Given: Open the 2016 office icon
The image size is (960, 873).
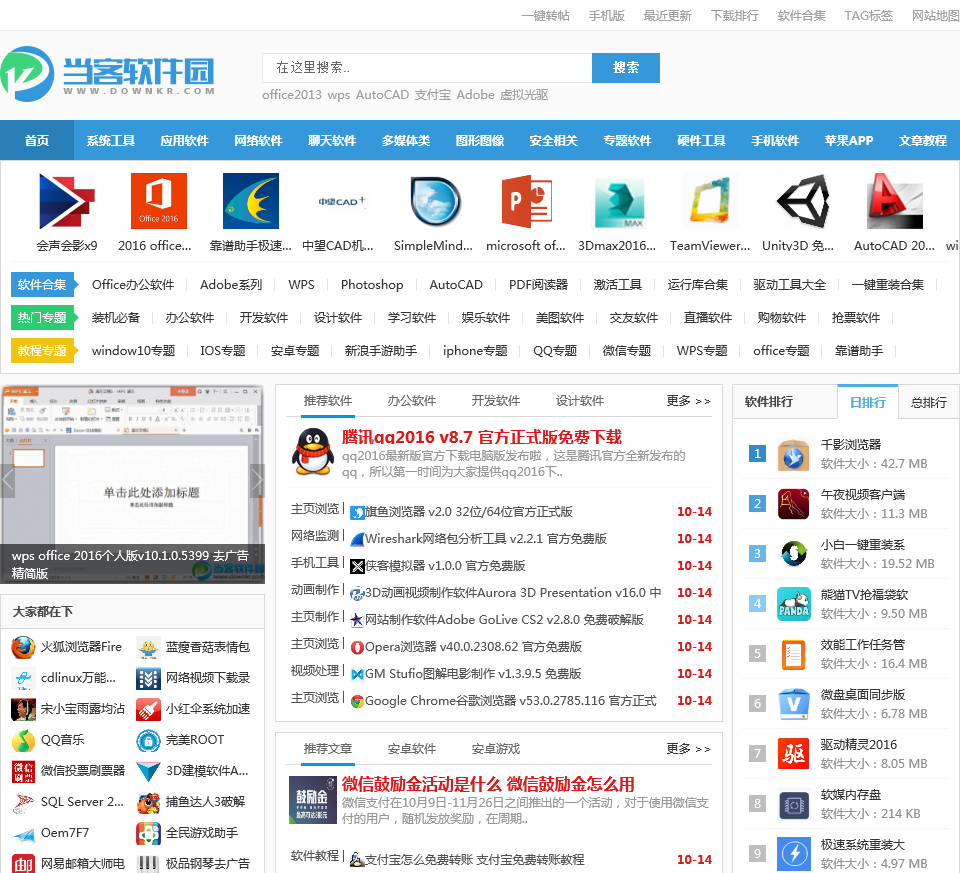Looking at the screenshot, I should coord(159,201).
